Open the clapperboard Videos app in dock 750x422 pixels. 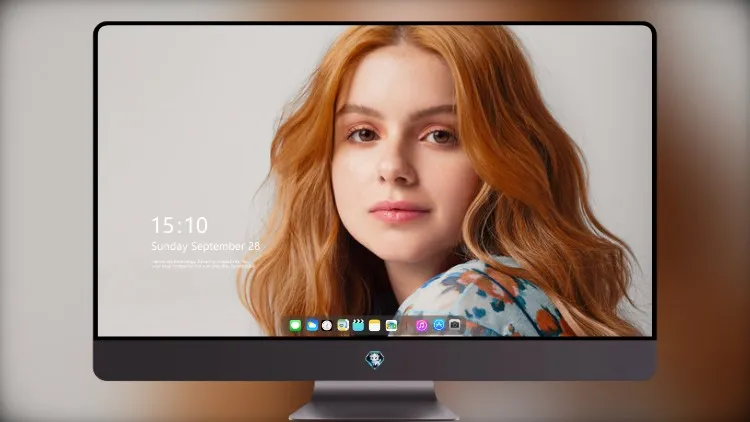point(358,325)
